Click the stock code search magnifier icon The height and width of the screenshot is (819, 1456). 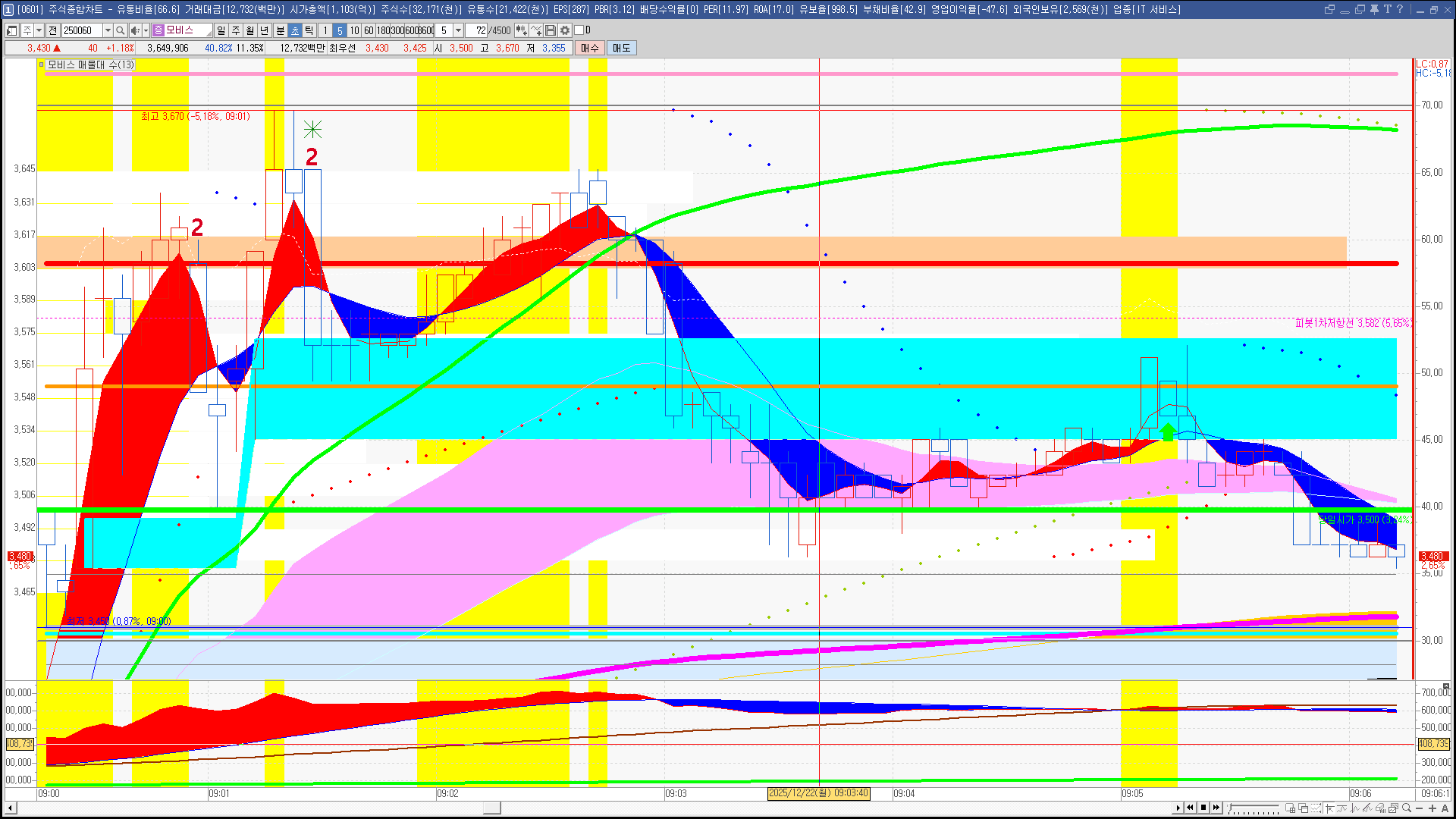pyautogui.click(x=120, y=30)
